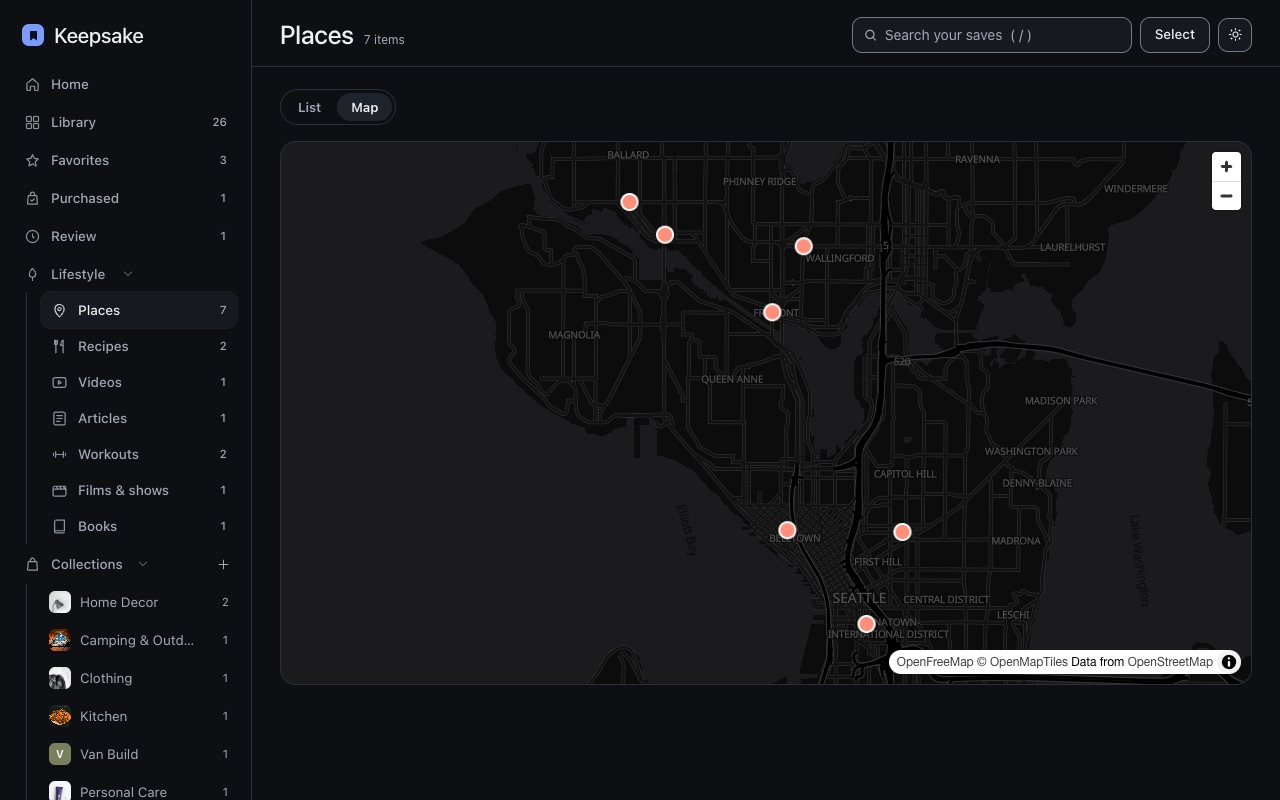Toggle light/dark theme sun button

(1235, 35)
